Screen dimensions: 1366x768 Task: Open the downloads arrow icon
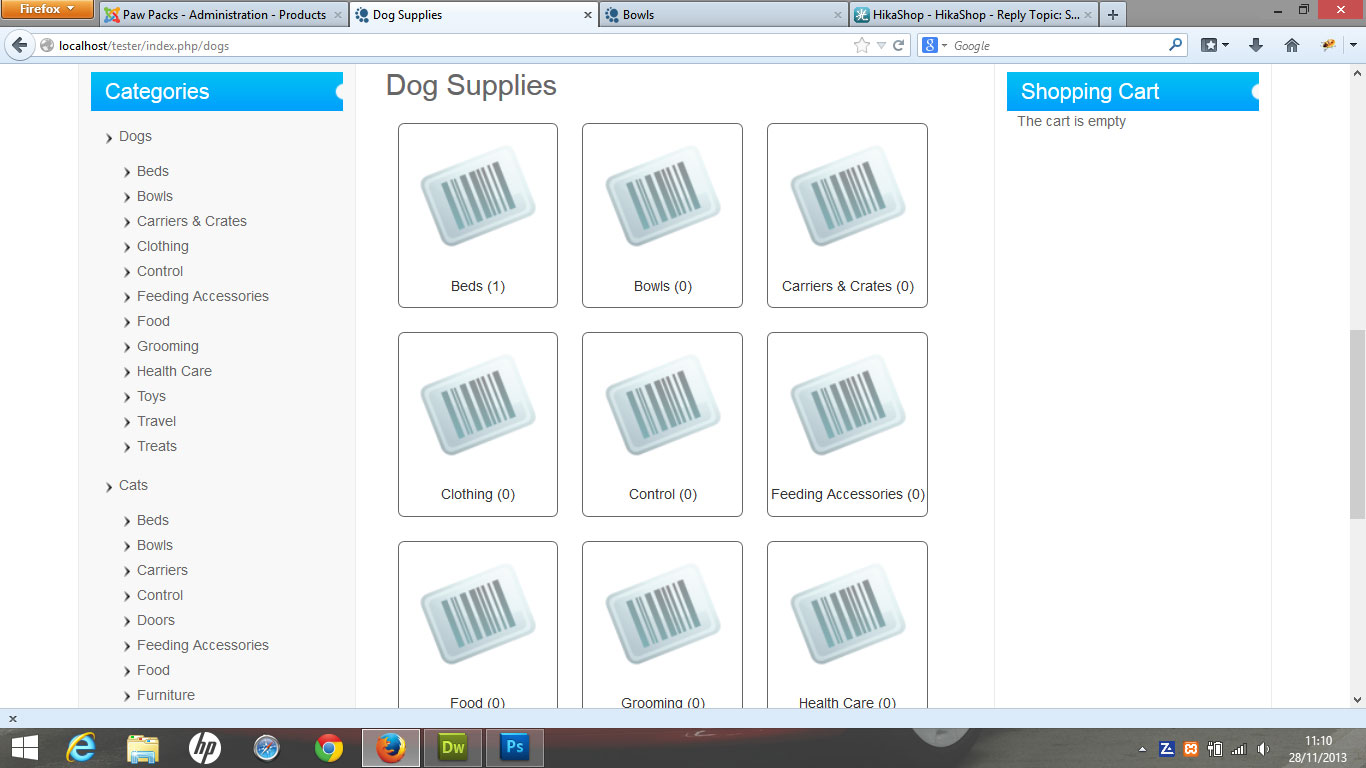click(x=1256, y=45)
